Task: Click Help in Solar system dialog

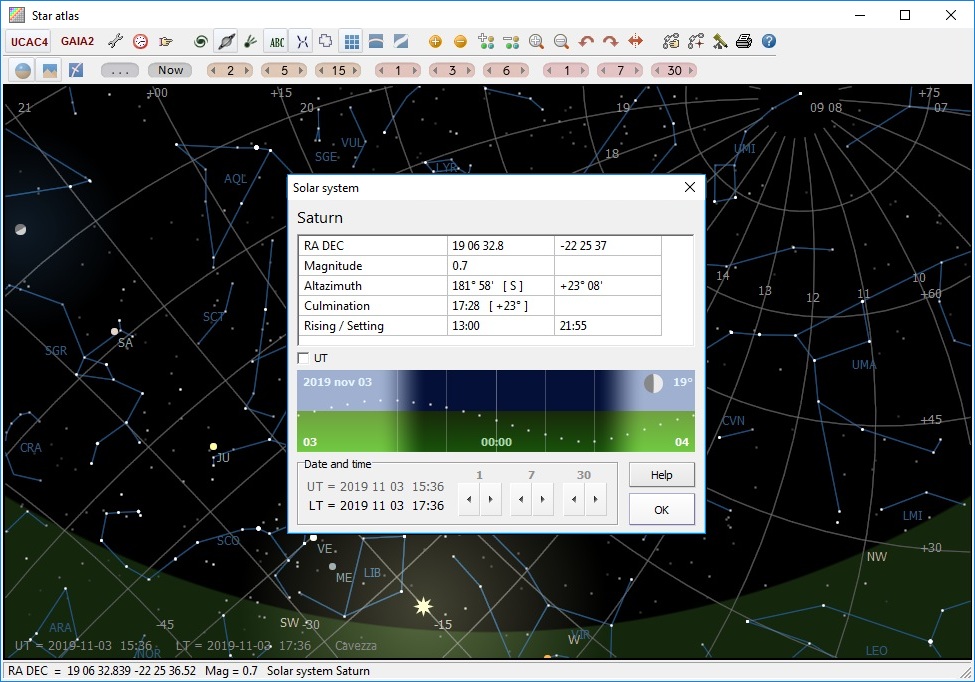Action: click(x=662, y=475)
